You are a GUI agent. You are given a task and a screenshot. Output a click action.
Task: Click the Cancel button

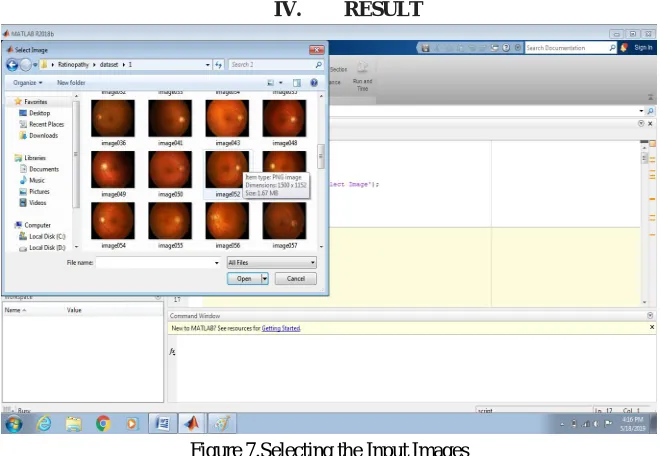(x=296, y=279)
